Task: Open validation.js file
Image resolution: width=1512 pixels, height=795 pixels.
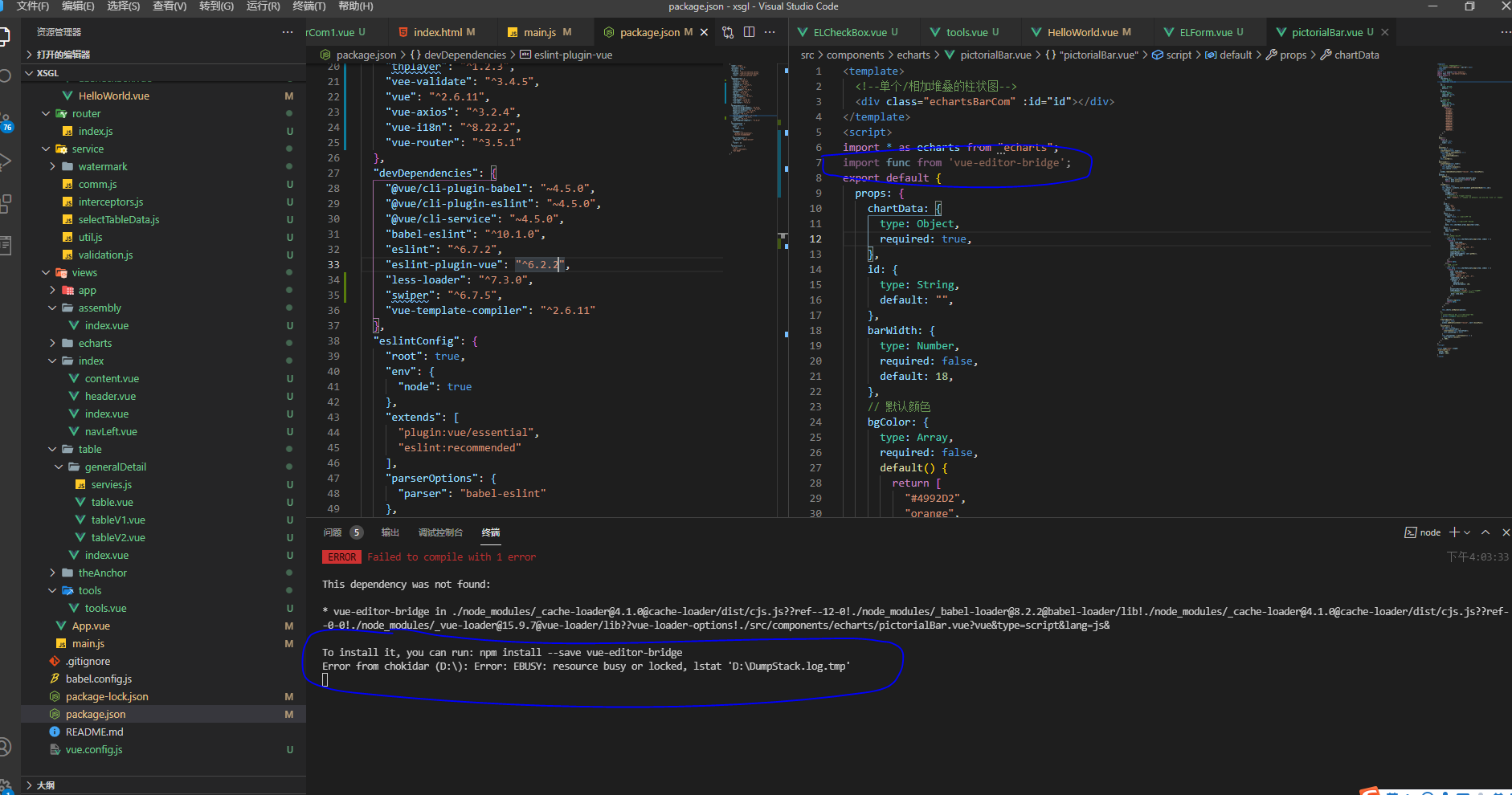Action: (x=163, y=255)
